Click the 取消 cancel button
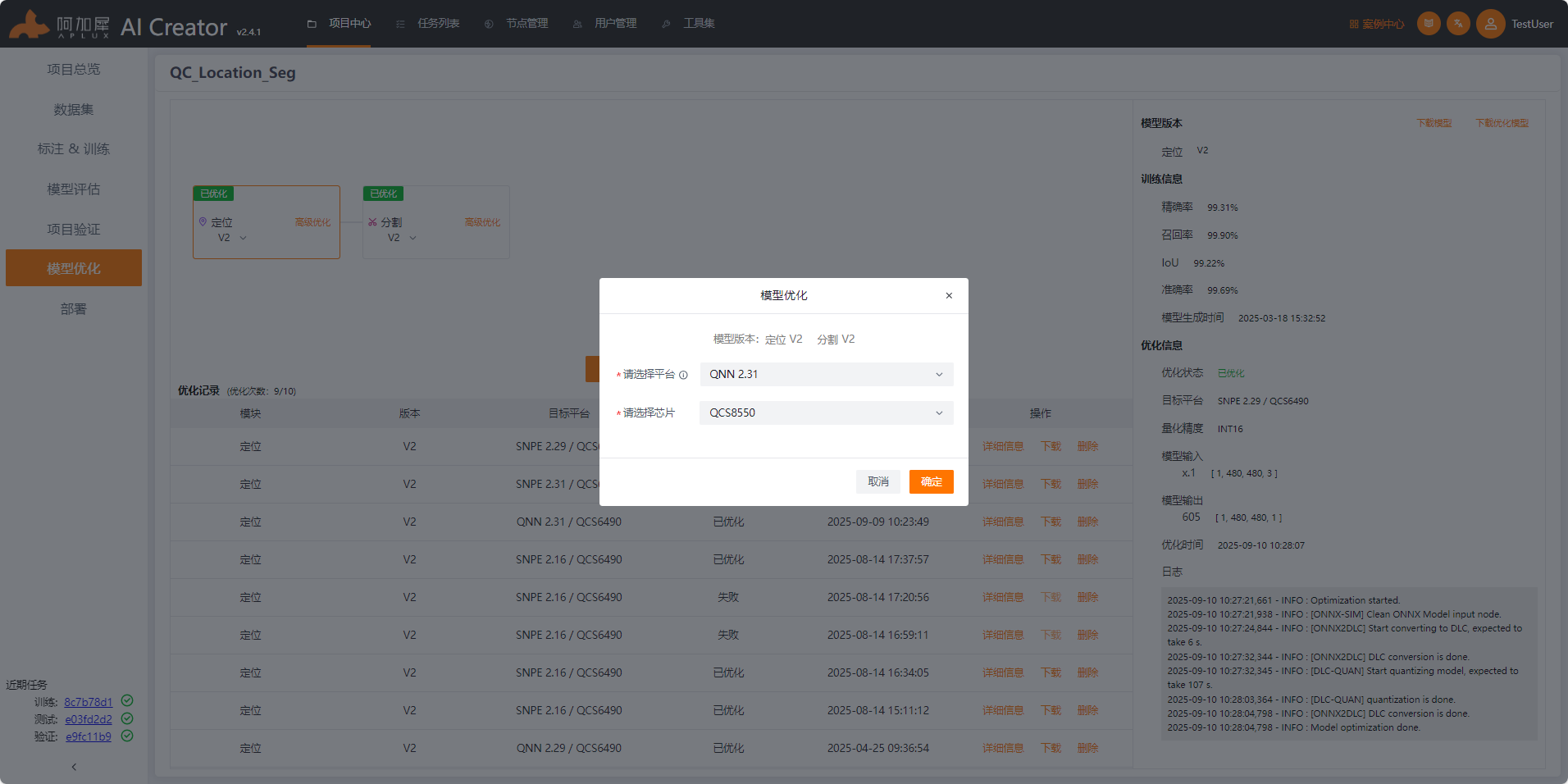1568x784 pixels. [878, 481]
